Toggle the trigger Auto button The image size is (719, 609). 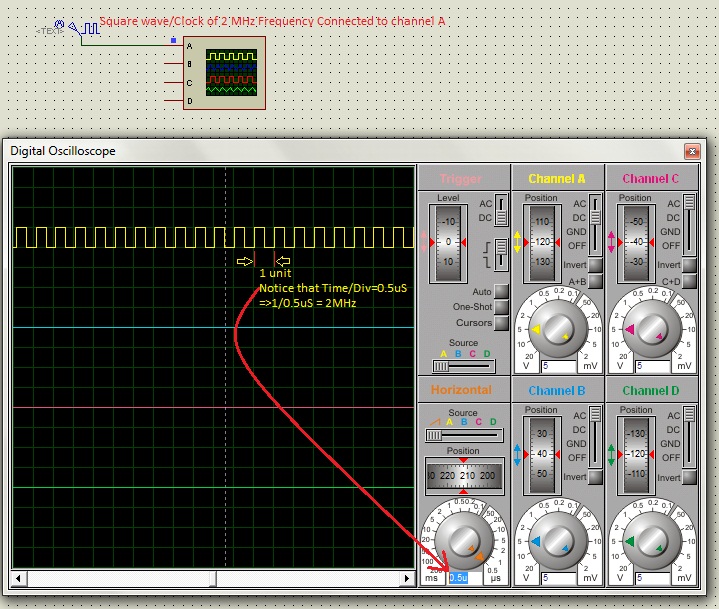(x=502, y=291)
